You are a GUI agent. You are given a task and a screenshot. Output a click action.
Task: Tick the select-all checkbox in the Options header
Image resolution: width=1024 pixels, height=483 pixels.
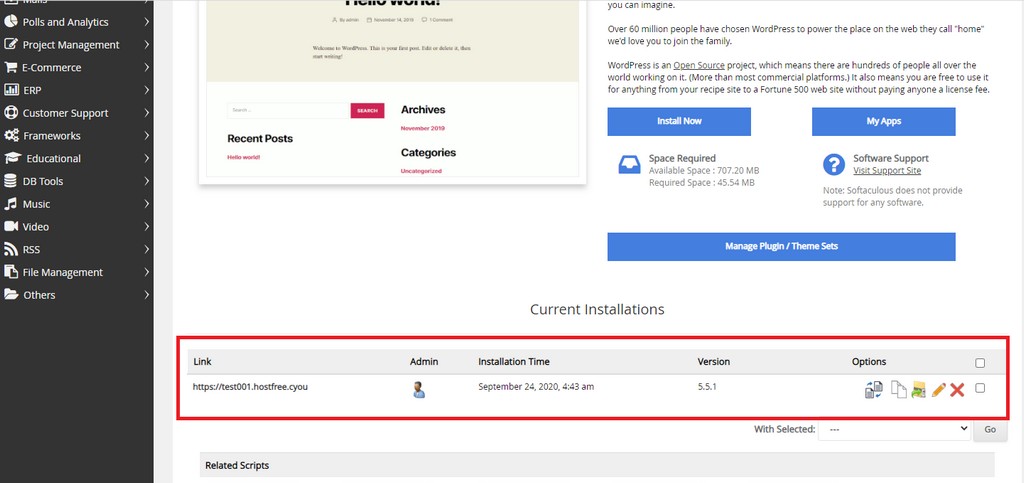[x=980, y=363]
